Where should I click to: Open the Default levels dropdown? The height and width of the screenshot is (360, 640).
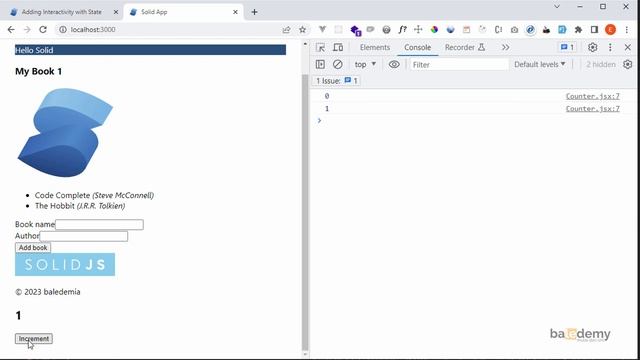pyautogui.click(x=540, y=64)
